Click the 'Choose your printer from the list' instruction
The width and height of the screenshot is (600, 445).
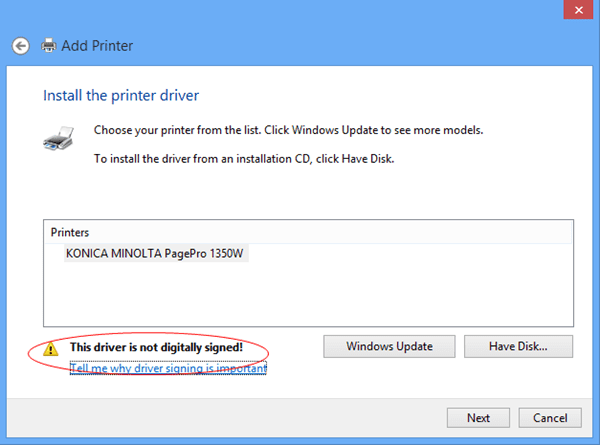tap(289, 130)
